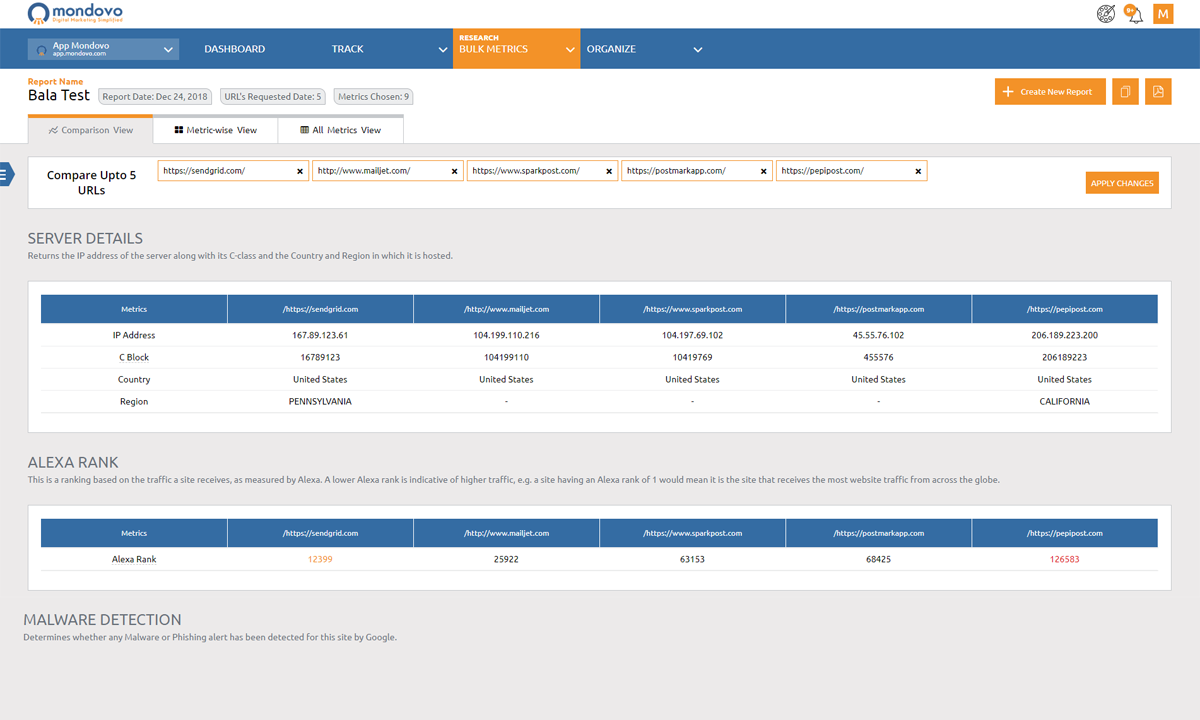Click the Create New Report button
The image size is (1200, 720).
tap(1050, 91)
